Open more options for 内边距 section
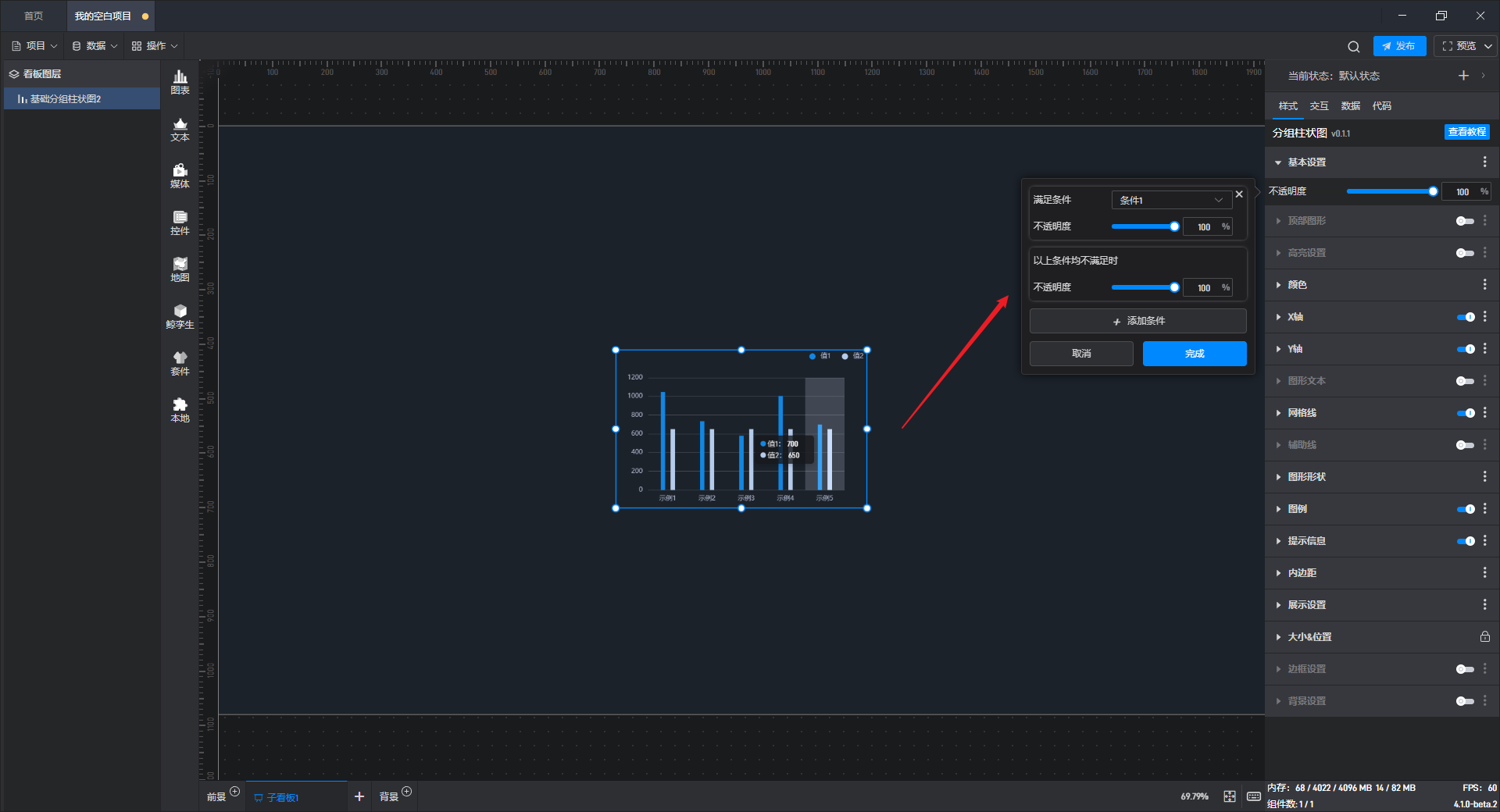 (x=1484, y=572)
